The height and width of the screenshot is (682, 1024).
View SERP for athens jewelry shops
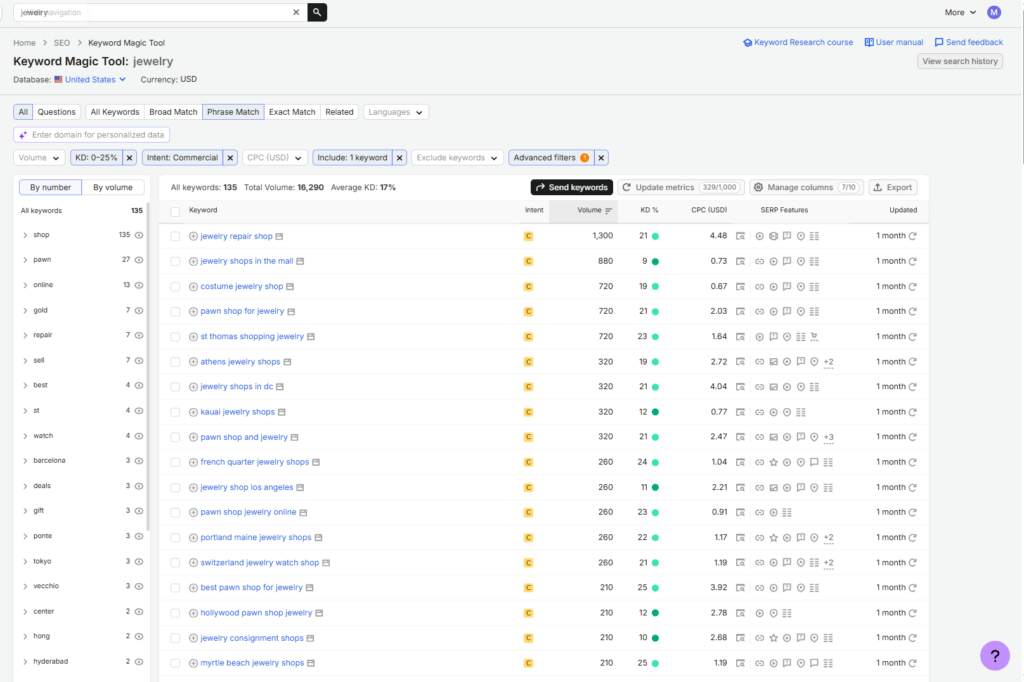tap(740, 362)
